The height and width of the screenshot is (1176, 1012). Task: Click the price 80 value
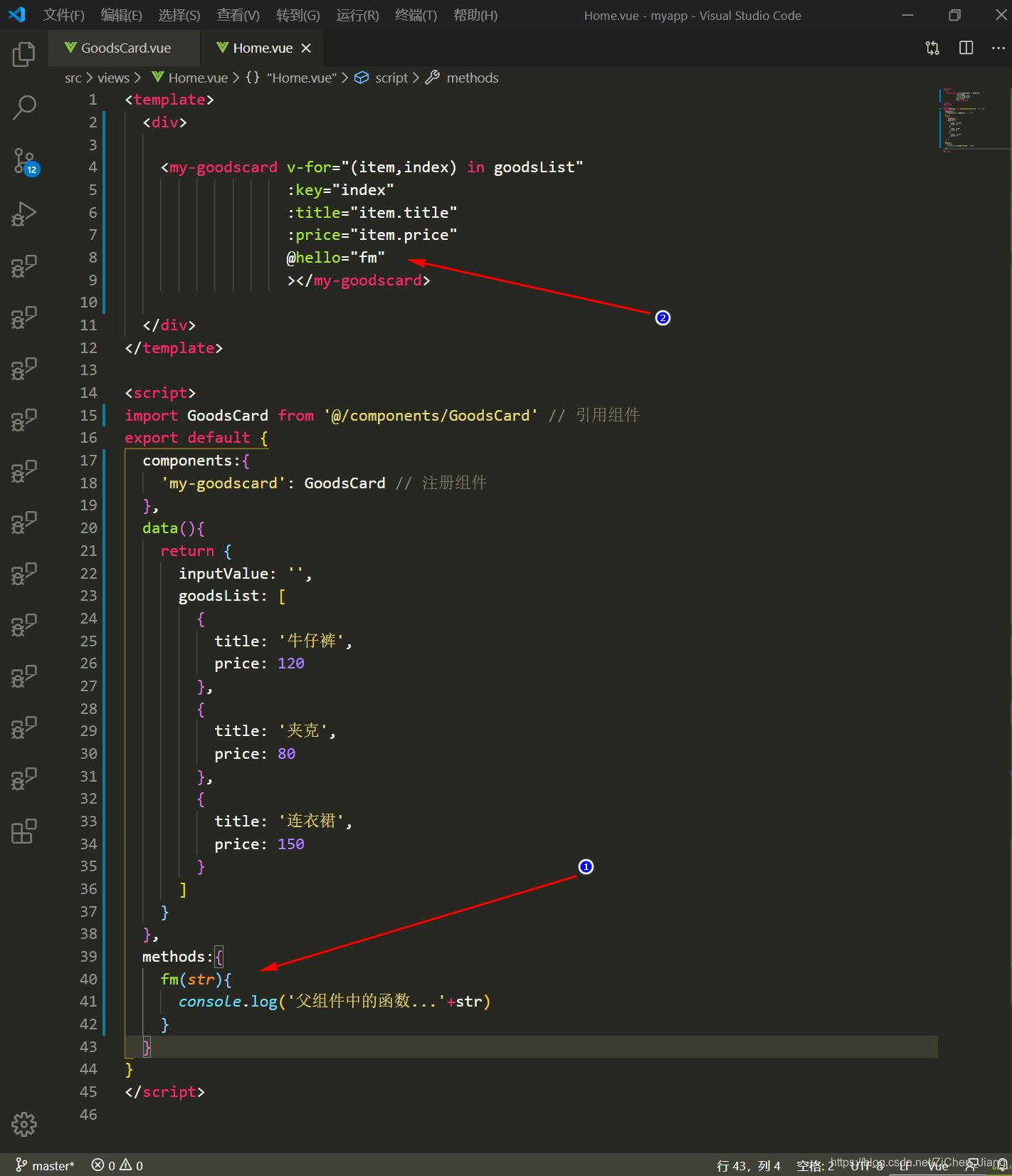click(286, 753)
